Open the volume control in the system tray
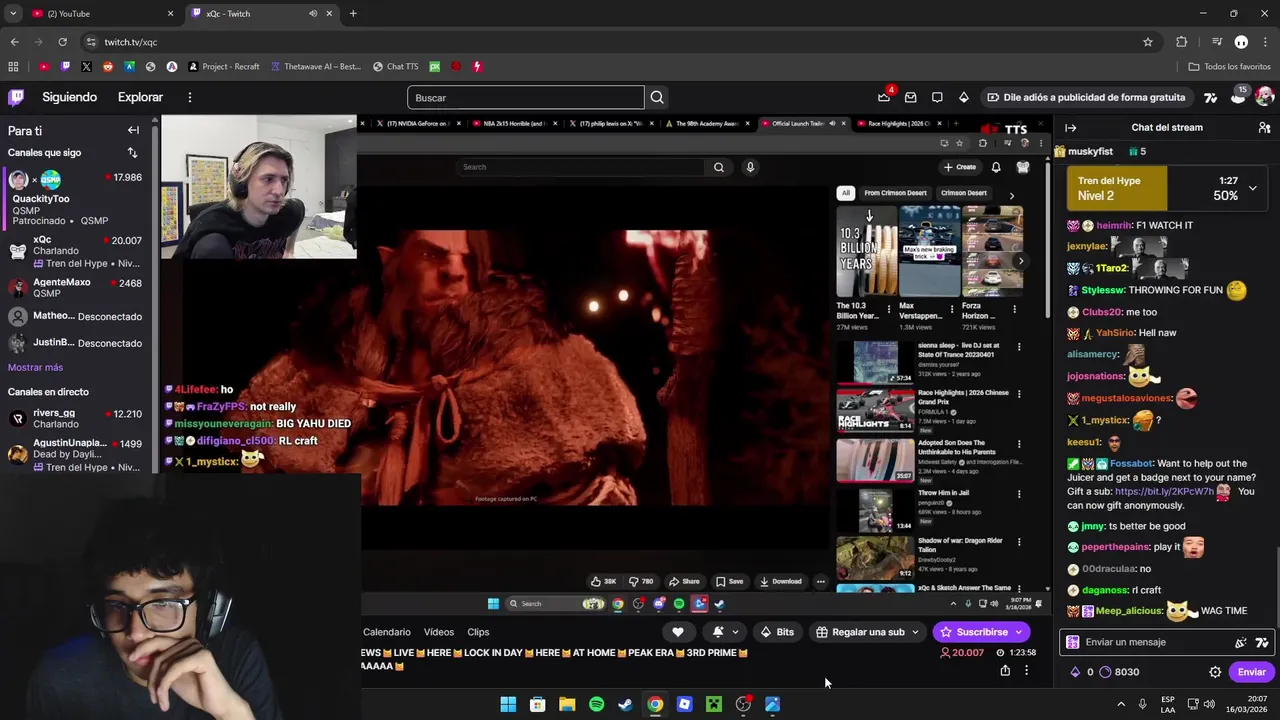Image resolution: width=1280 pixels, height=720 pixels. click(1209, 704)
